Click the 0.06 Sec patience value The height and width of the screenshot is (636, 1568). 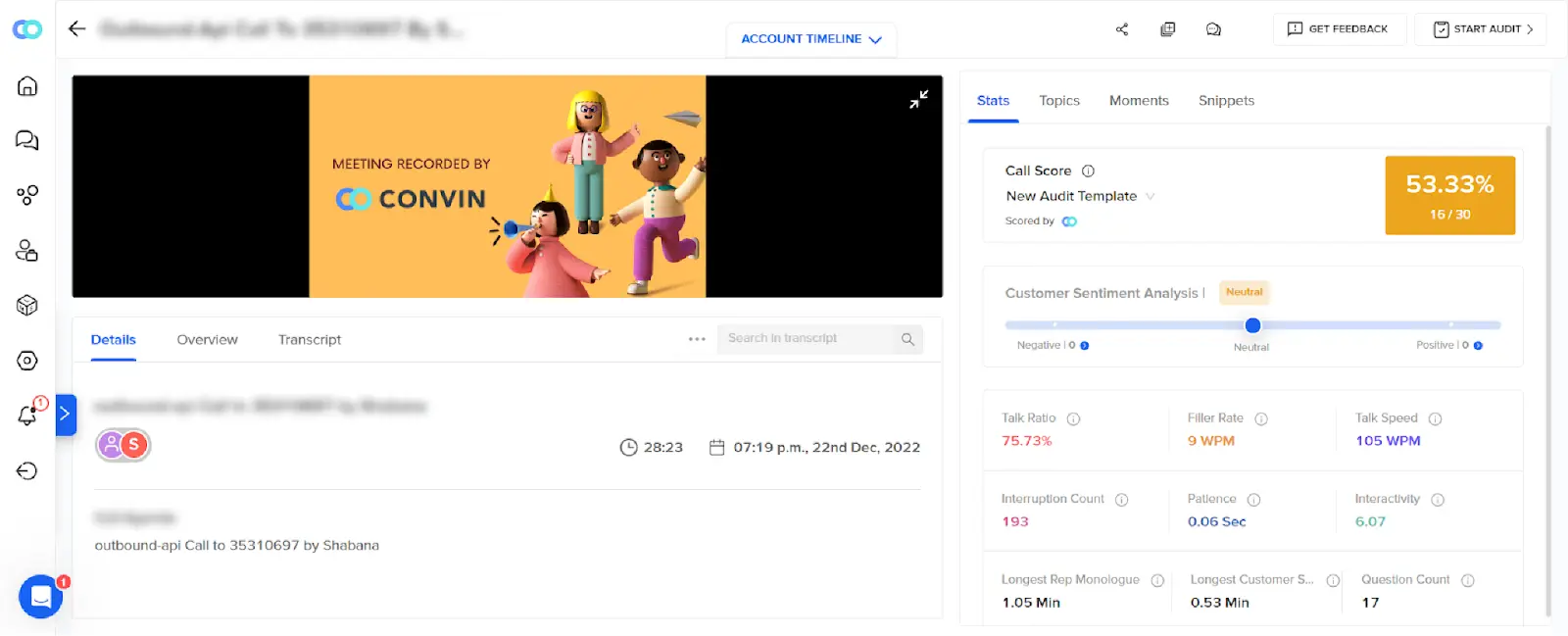(1217, 521)
